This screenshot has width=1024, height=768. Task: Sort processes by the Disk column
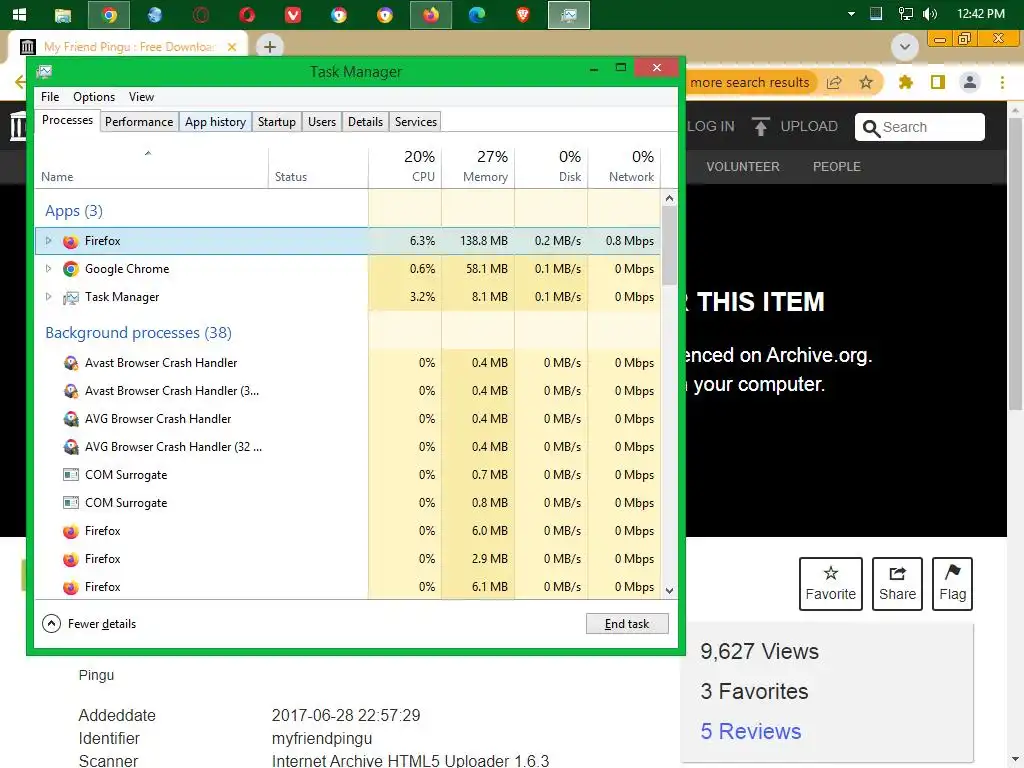[x=551, y=167]
